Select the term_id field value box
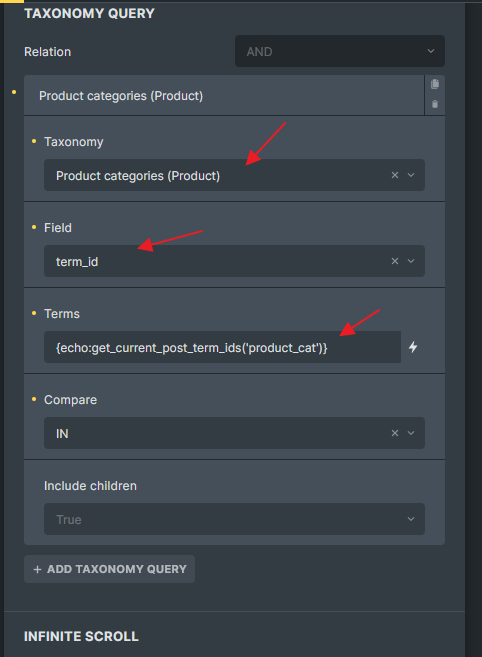This screenshot has width=482, height=657. 234,261
